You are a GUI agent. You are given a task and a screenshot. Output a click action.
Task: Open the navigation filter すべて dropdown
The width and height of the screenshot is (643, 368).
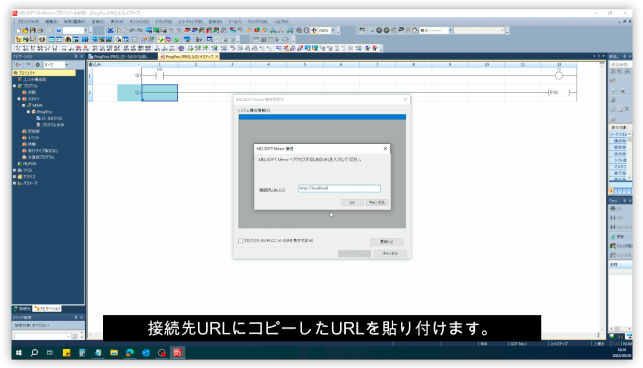click(x=66, y=65)
